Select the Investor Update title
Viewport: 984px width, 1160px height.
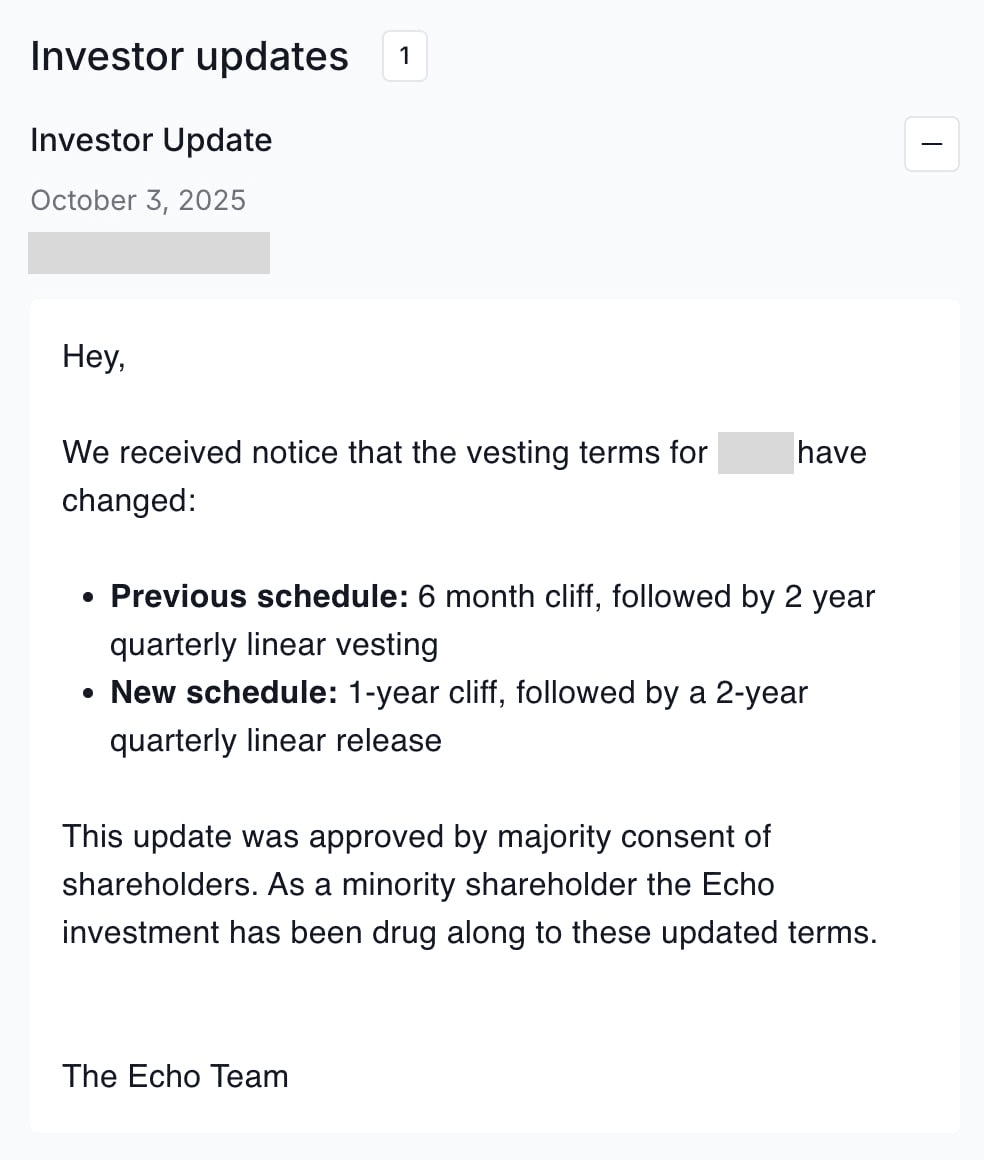[151, 140]
